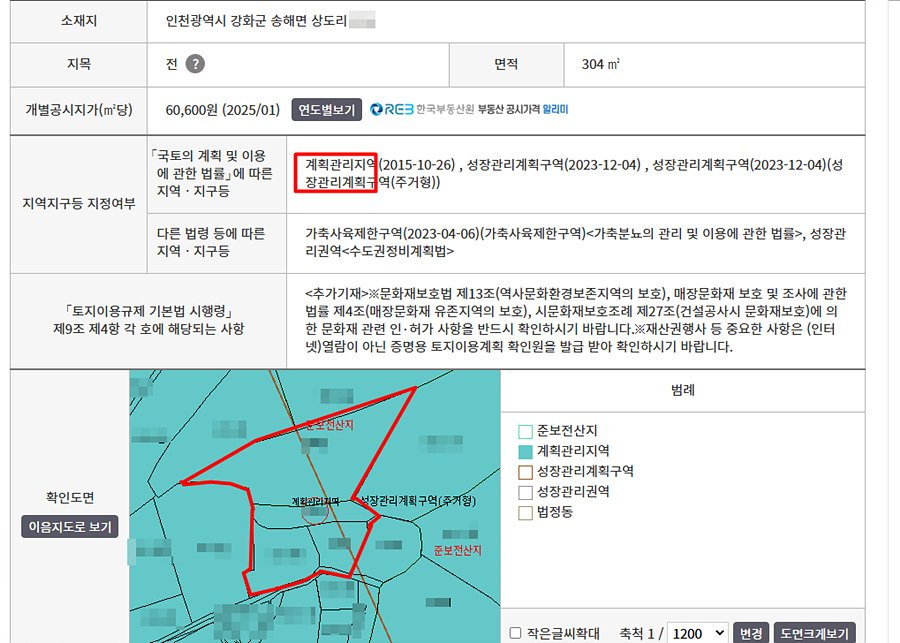Click the 성장관리계획구역 legend box
Image resolution: width=900 pixels, height=643 pixels.
click(x=526, y=471)
